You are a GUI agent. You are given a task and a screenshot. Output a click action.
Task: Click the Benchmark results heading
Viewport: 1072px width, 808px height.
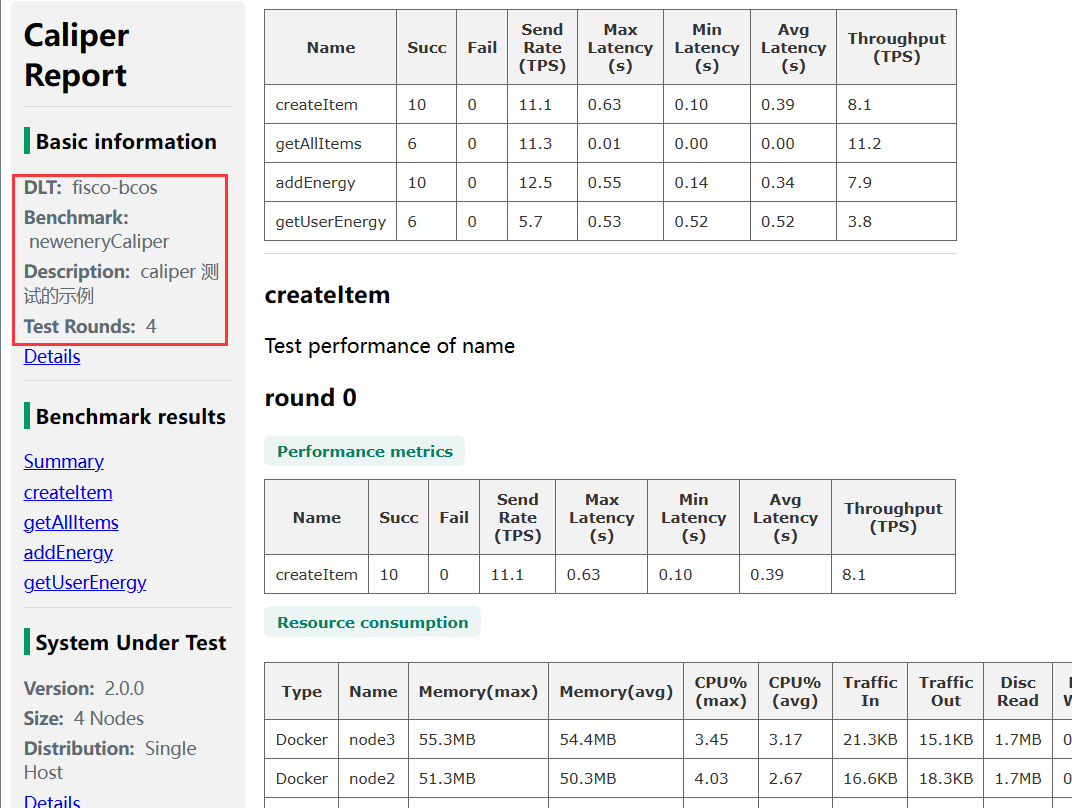130,417
